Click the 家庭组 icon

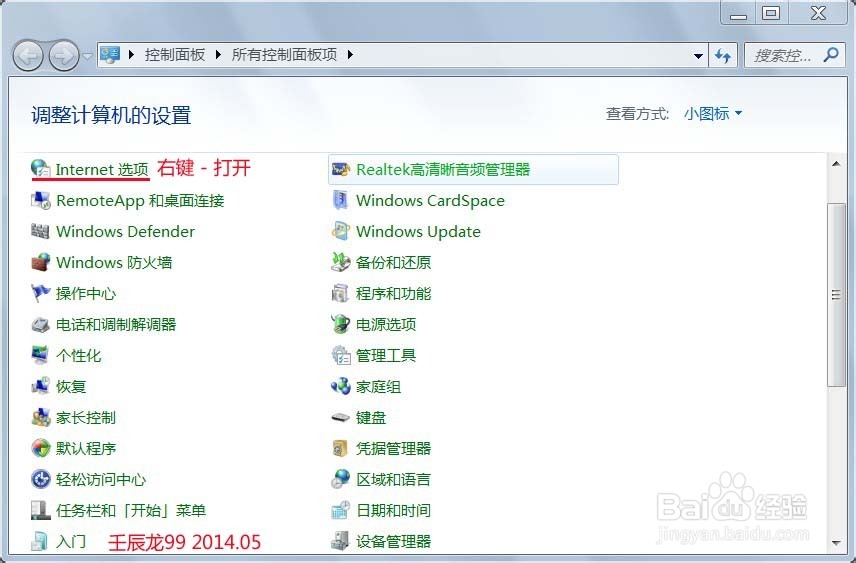[x=341, y=387]
